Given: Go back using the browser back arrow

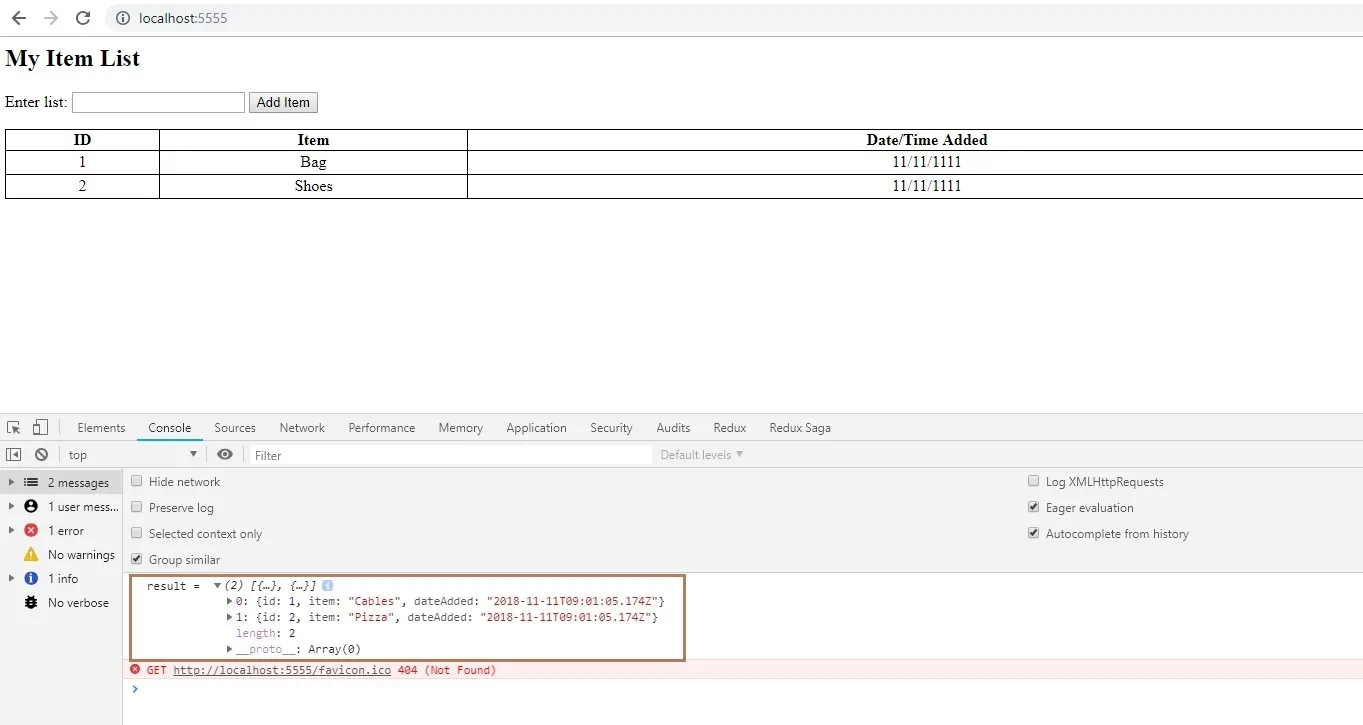Looking at the screenshot, I should [19, 18].
